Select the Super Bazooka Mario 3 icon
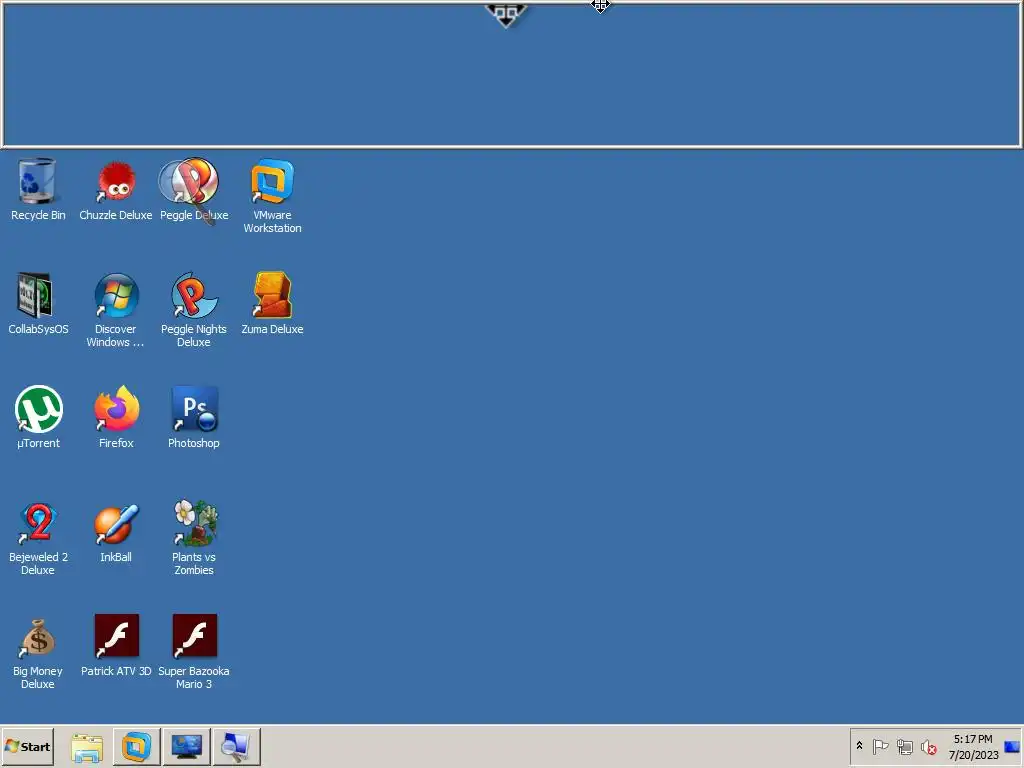 (x=194, y=652)
